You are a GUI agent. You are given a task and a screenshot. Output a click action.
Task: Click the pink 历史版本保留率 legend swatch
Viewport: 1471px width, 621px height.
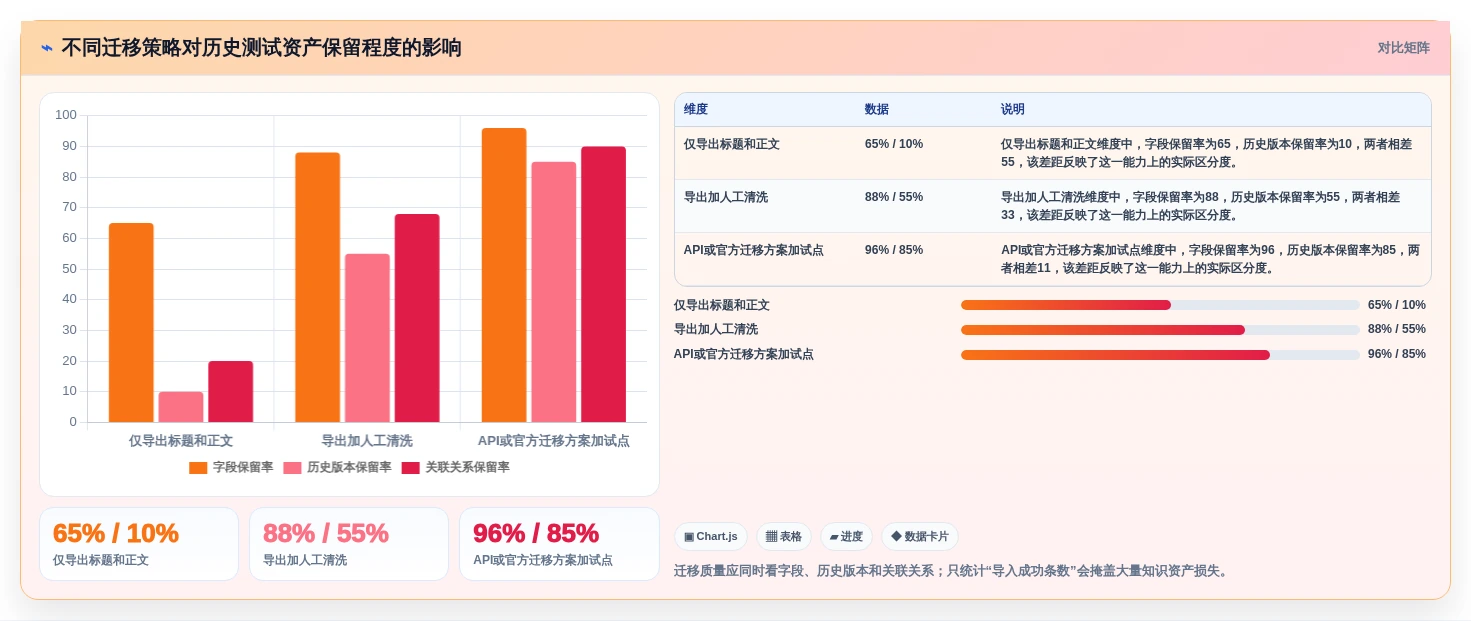(292, 467)
